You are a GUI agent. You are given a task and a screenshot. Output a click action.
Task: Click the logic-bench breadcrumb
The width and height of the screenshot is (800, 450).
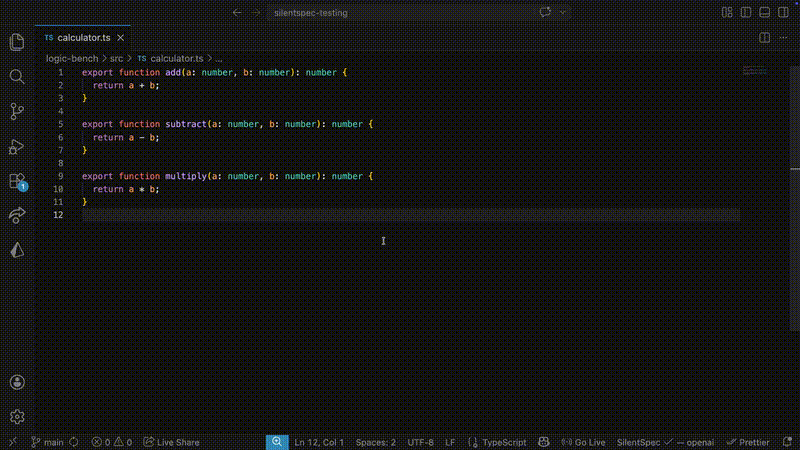click(72, 59)
